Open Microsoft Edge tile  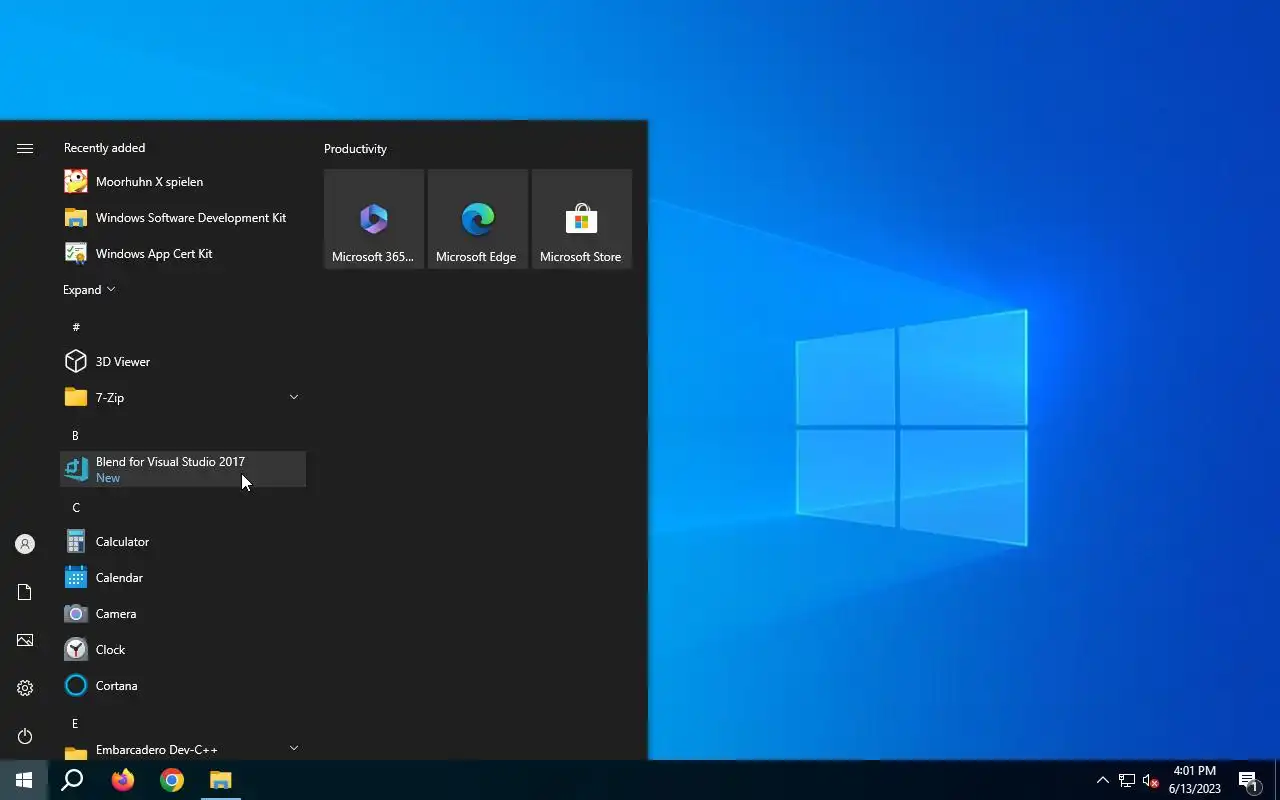478,219
